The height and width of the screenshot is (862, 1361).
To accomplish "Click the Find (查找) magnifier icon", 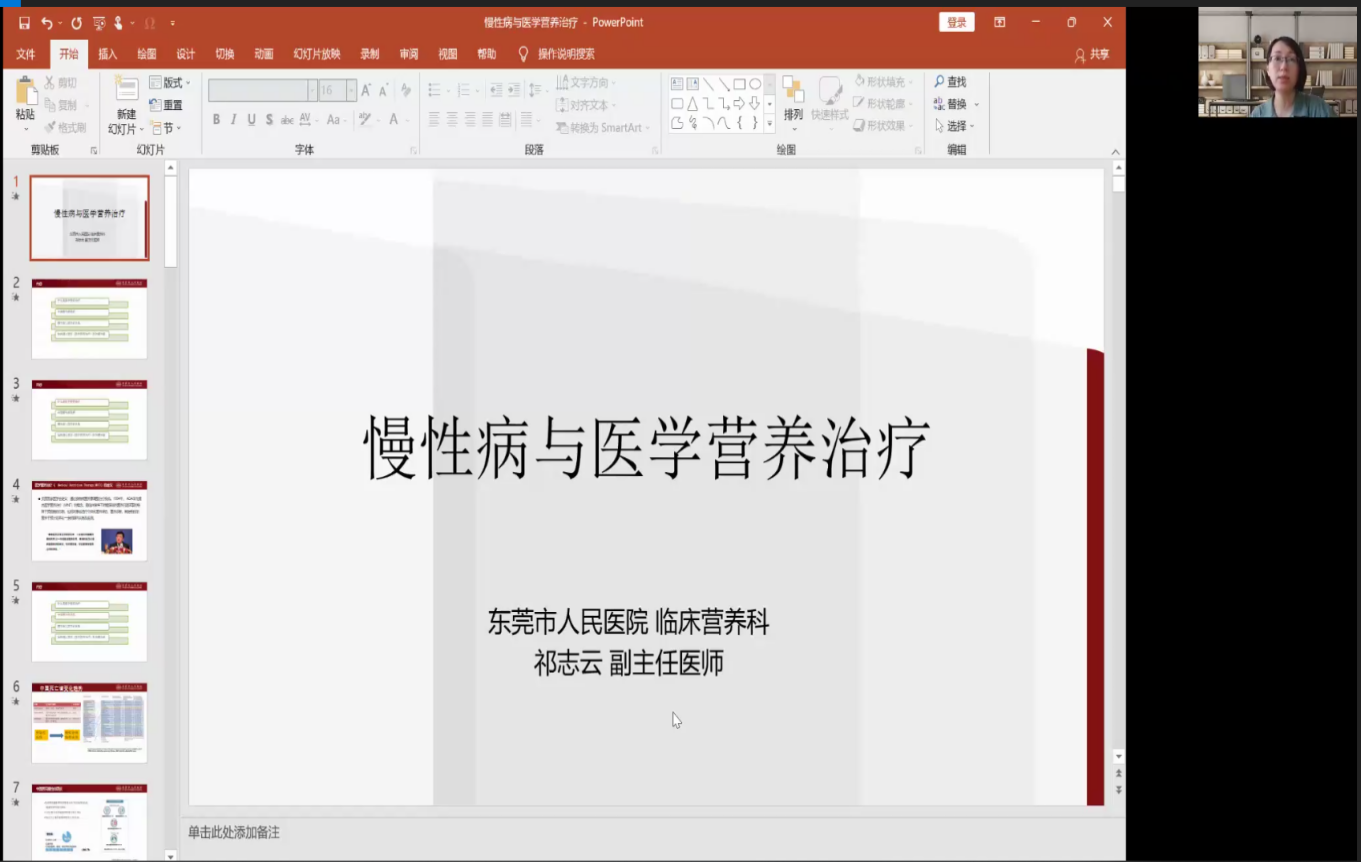I will click(940, 82).
